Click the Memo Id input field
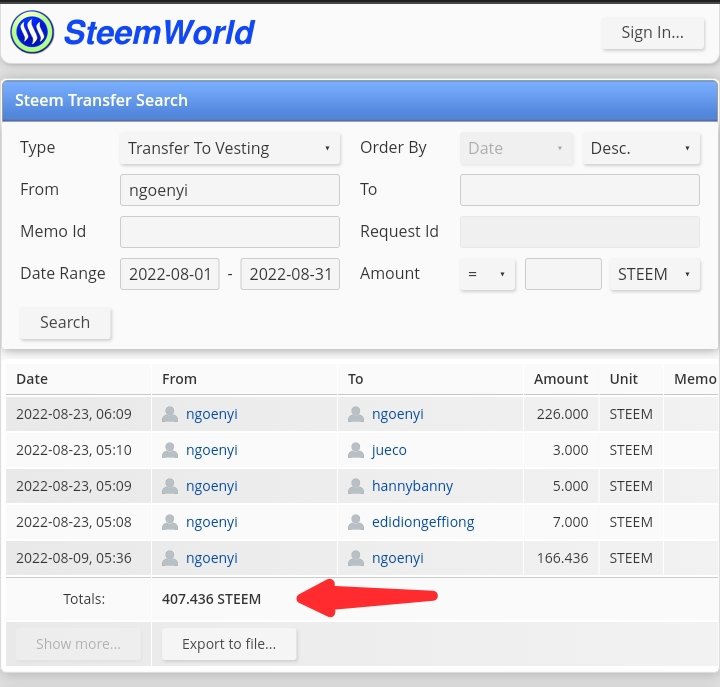 230,232
